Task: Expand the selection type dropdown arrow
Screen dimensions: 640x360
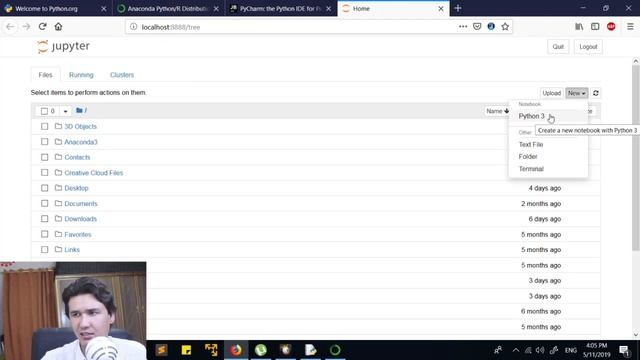Action: pos(65,111)
